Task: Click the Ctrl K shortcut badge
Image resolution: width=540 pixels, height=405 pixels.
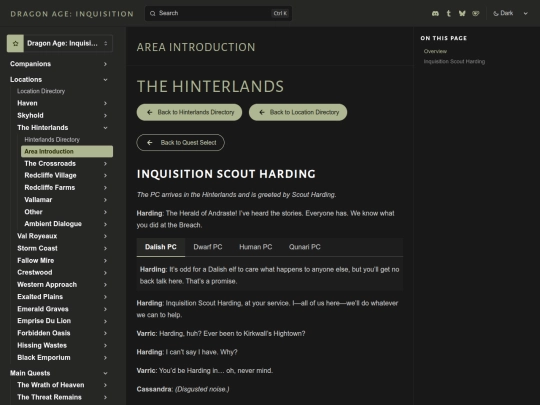Action: [x=280, y=13]
